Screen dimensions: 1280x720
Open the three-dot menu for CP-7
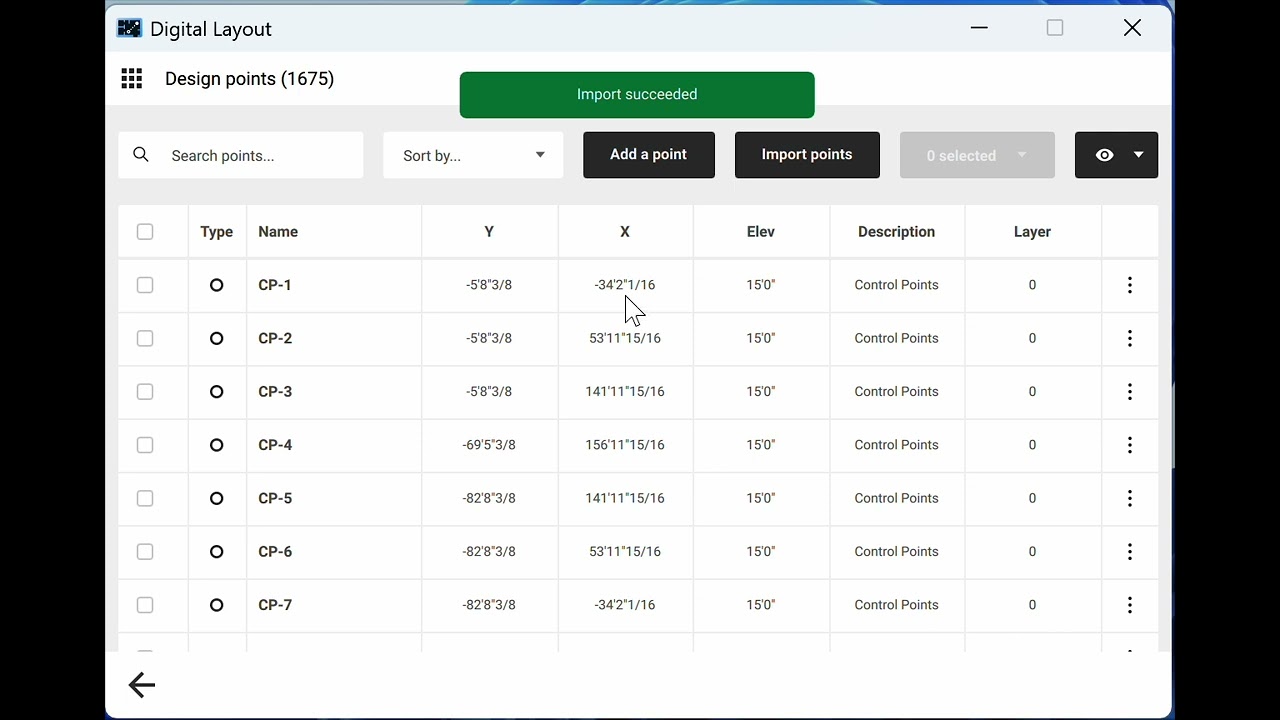[x=1130, y=605]
